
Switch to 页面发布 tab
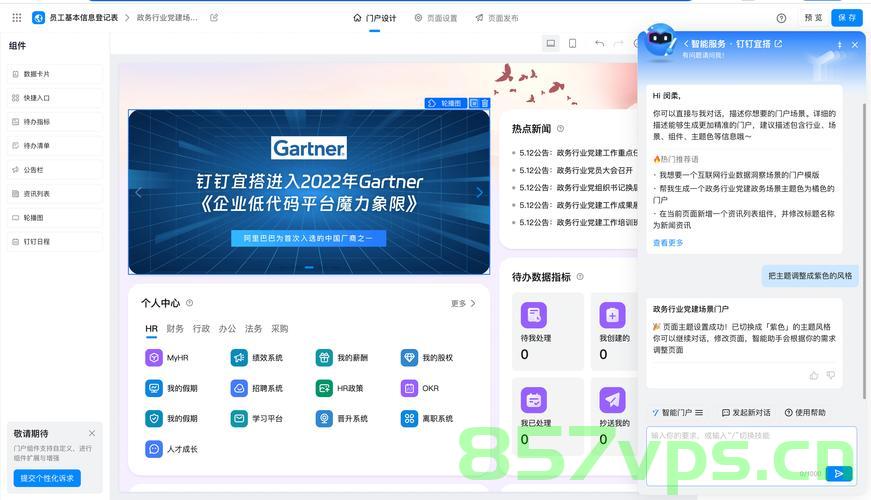[497, 18]
